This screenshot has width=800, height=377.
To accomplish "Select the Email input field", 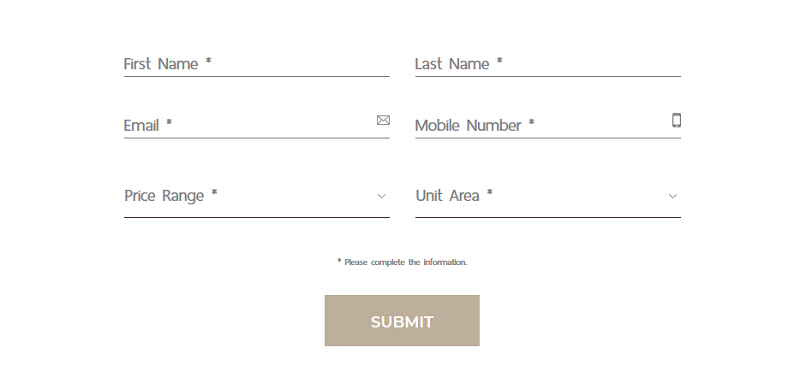I will 257,125.
